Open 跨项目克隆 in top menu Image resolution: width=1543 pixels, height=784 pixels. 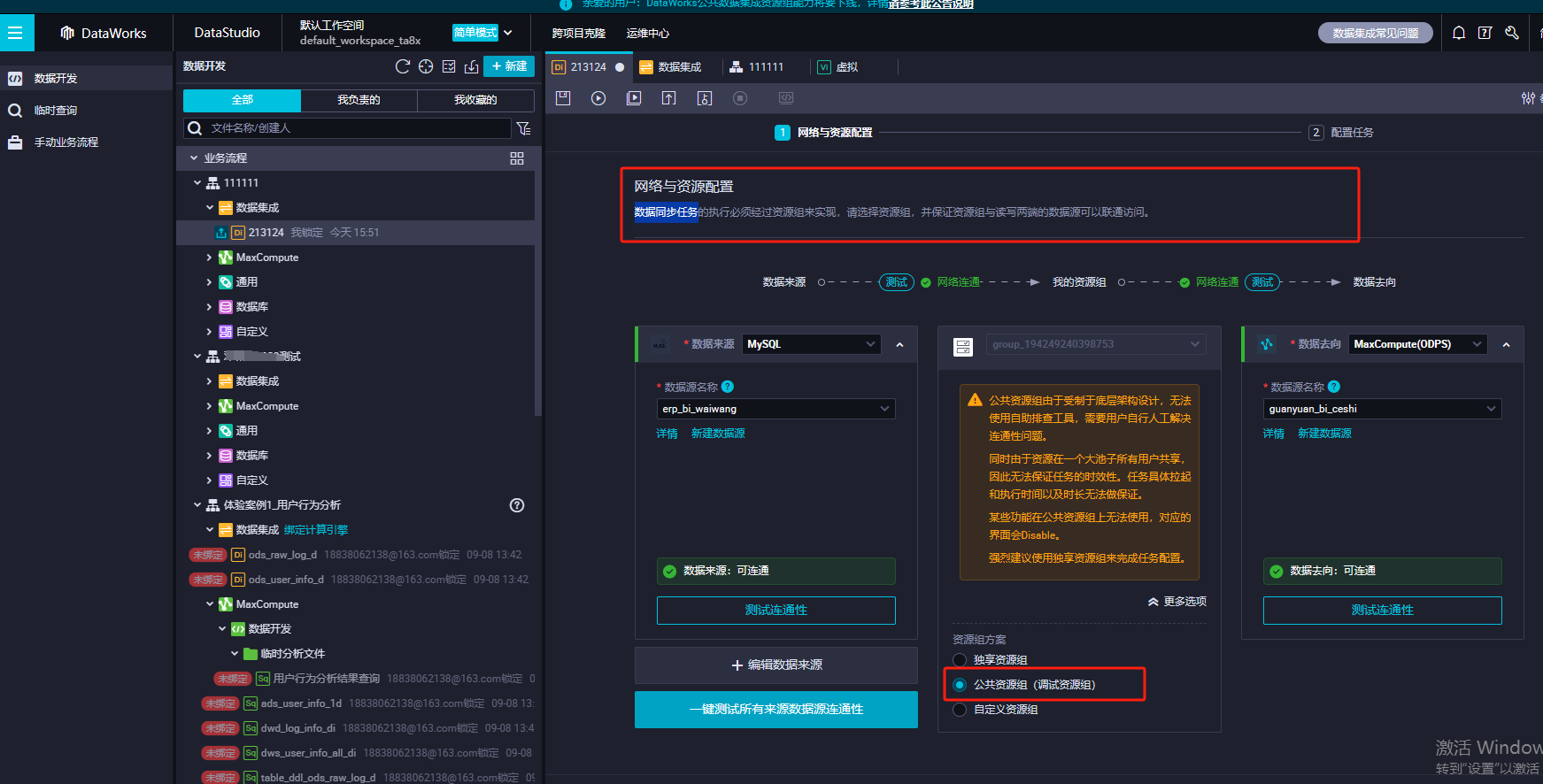(x=579, y=34)
